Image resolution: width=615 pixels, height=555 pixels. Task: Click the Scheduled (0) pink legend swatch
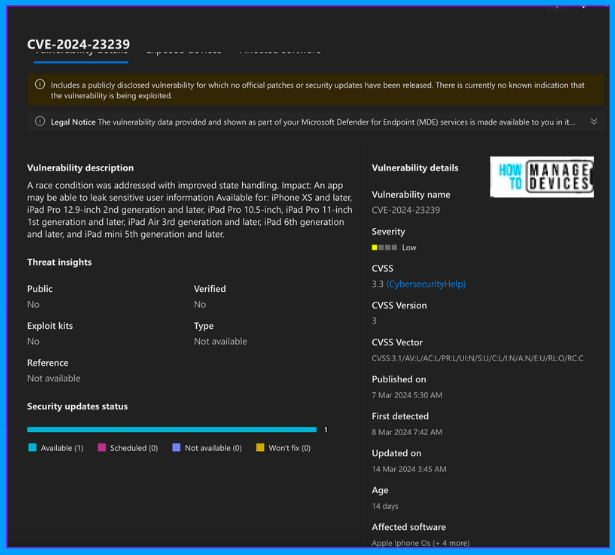coord(102,448)
